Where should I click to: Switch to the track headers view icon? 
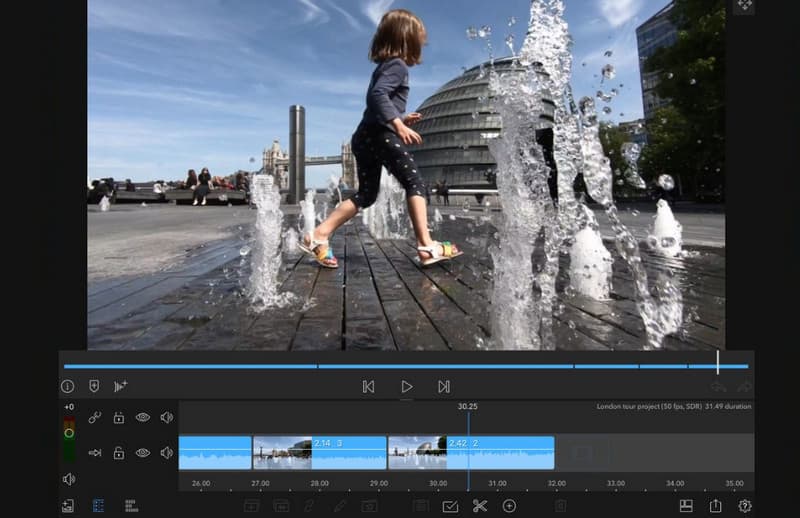point(98,506)
